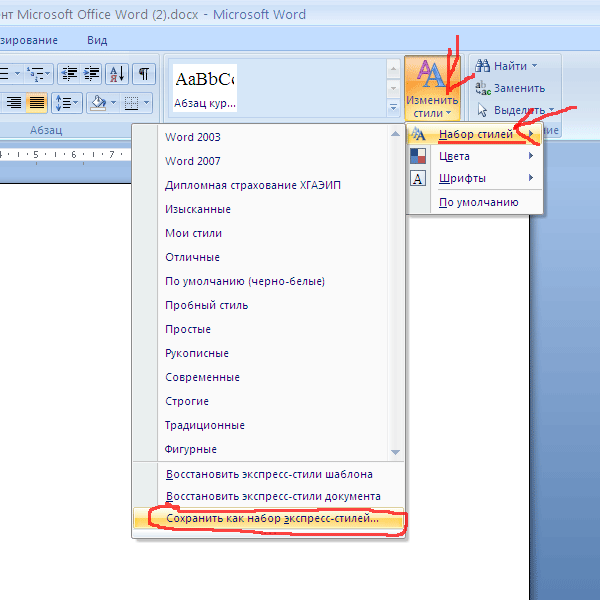Toggle show paragraph marks (¶)
The width and height of the screenshot is (600, 600).
144,73
